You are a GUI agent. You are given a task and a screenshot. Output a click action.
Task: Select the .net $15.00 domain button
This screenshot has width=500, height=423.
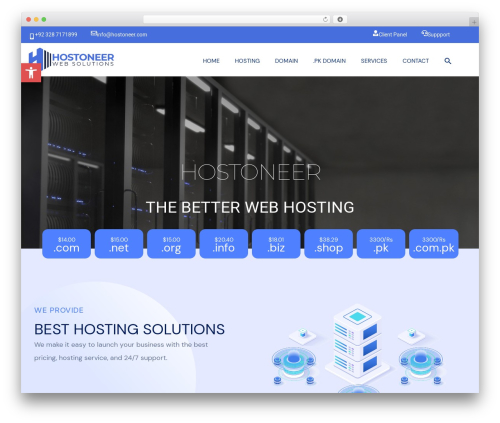click(119, 244)
